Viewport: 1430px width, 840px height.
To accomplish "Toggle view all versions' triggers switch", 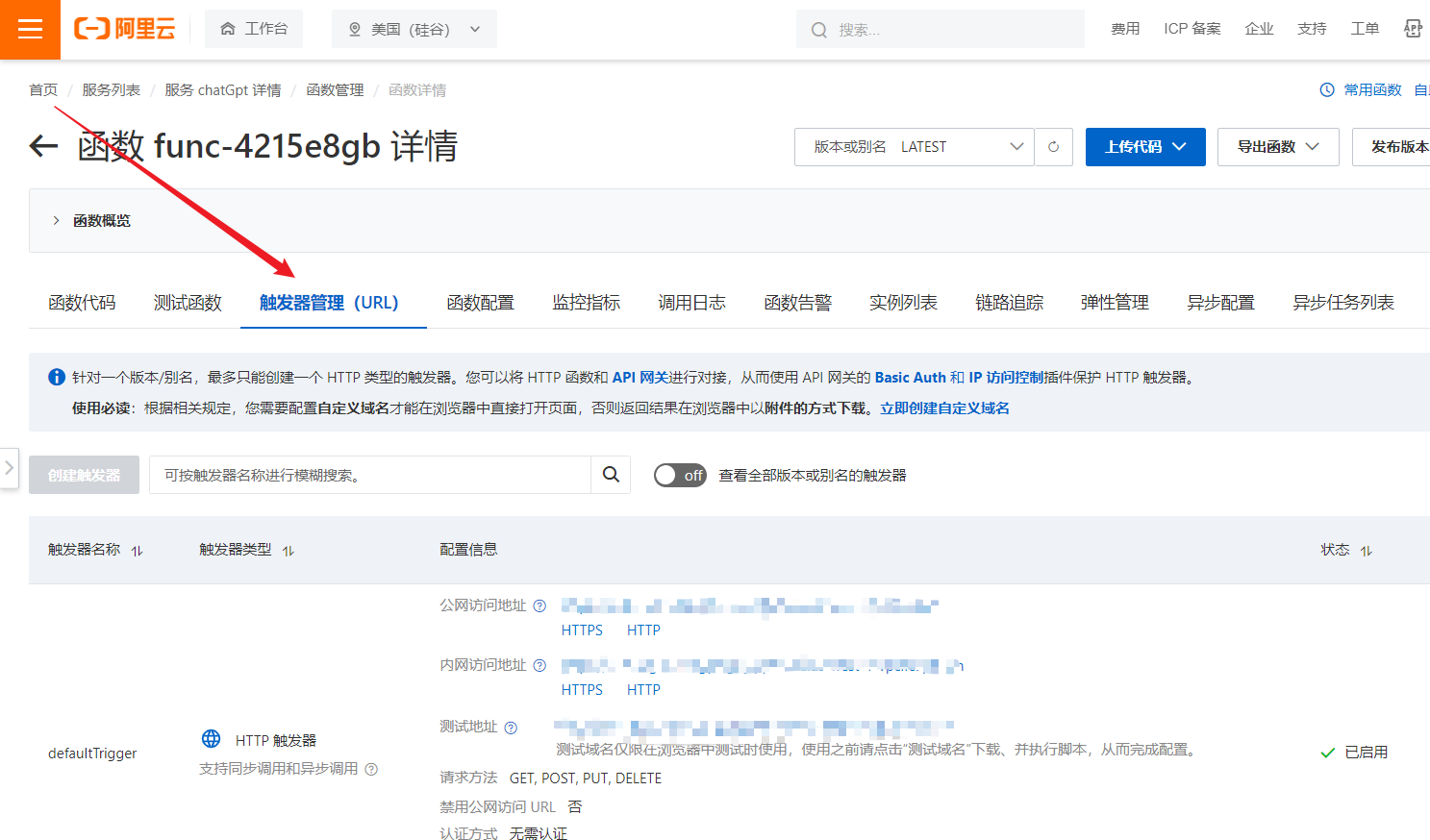I will click(x=680, y=476).
